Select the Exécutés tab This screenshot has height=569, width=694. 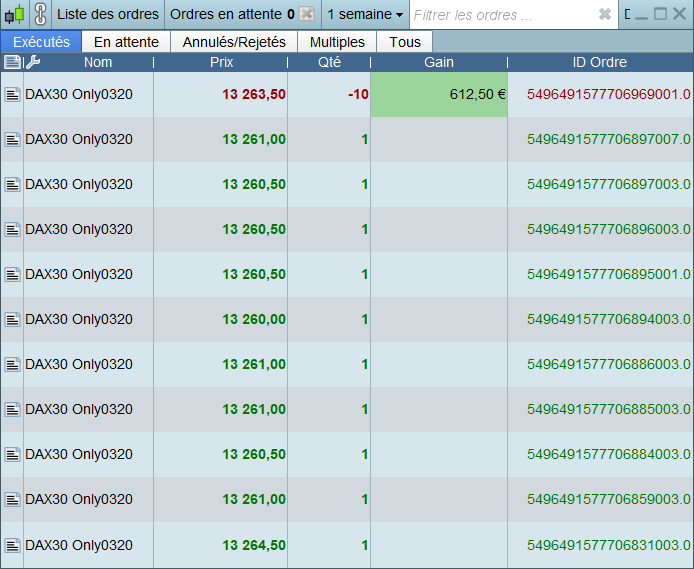coord(41,42)
